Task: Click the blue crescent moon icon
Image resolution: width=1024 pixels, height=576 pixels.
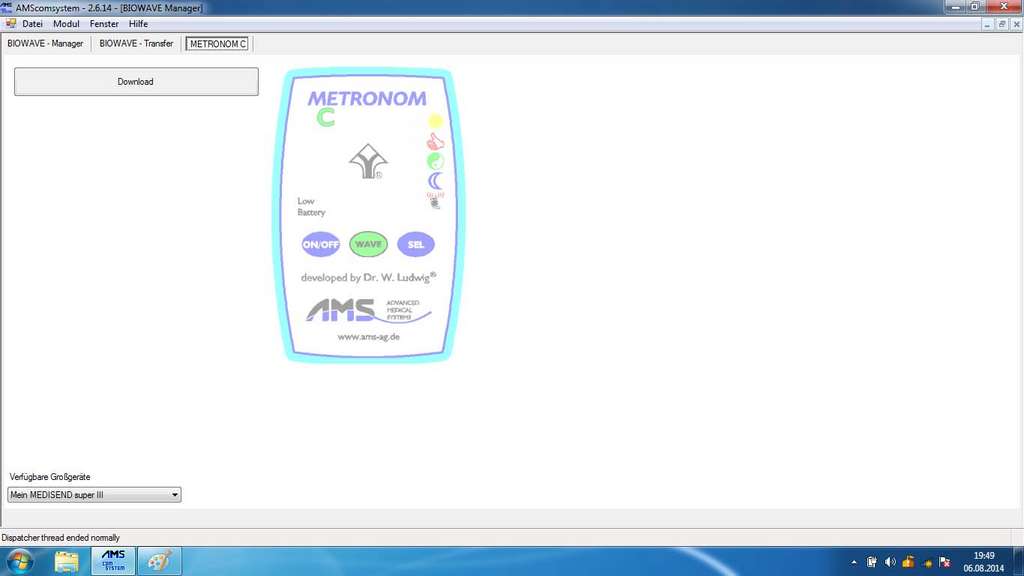Action: click(x=436, y=181)
